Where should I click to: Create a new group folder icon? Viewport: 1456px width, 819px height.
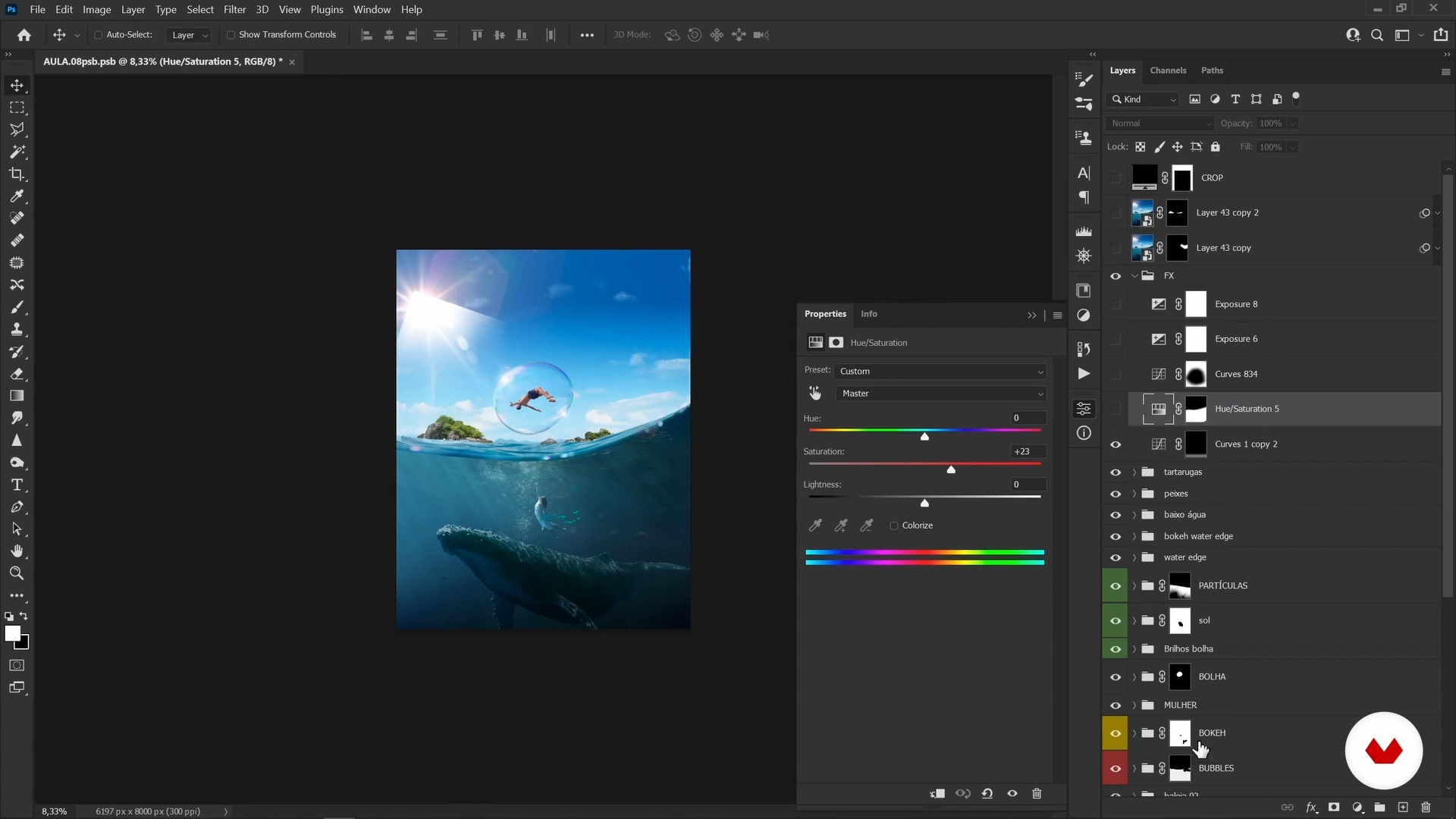[1380, 808]
